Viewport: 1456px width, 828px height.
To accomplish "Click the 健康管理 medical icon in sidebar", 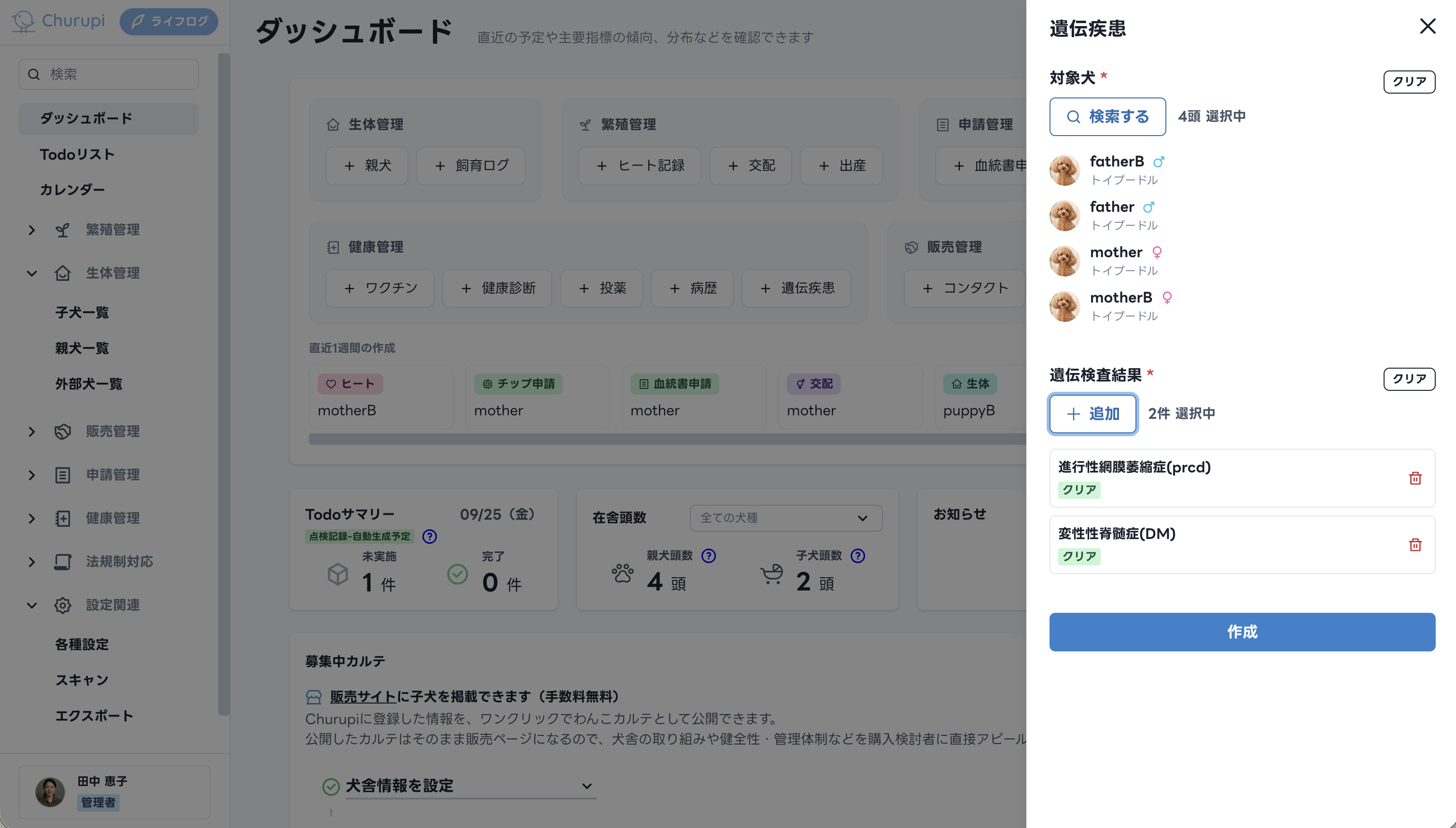I will click(x=63, y=518).
